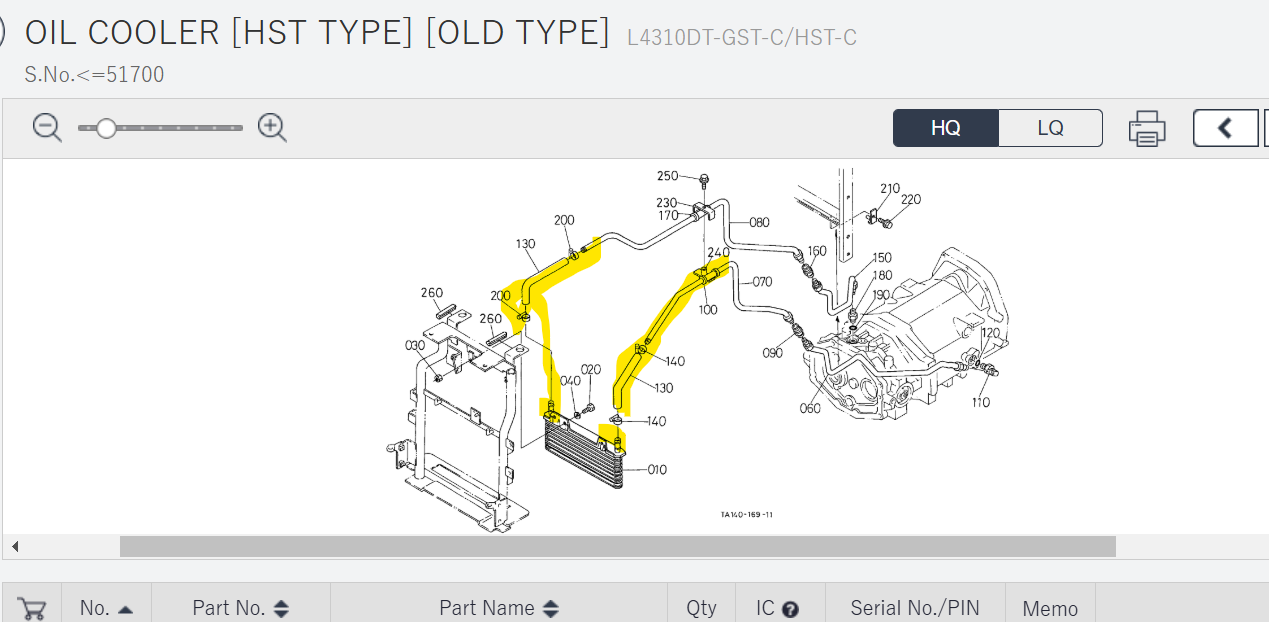The image size is (1269, 622).
Task: Sort table by No. column
Action: tap(106, 608)
